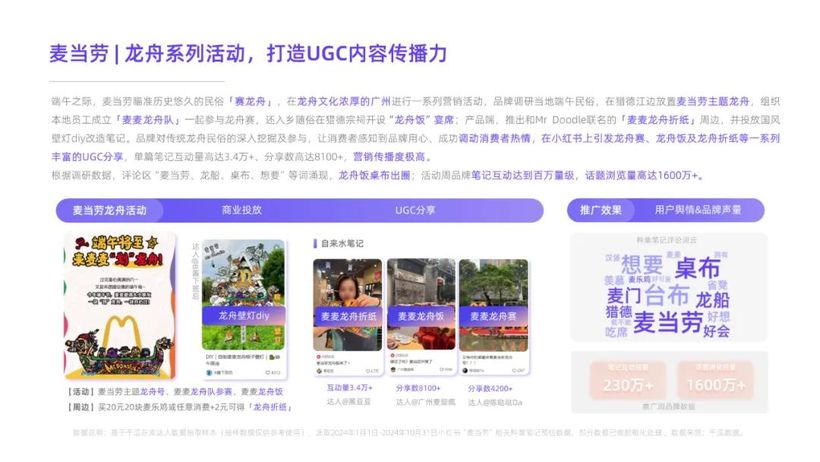Click the 分享数8100+ caption
The width and height of the screenshot is (820, 462).
point(418,388)
